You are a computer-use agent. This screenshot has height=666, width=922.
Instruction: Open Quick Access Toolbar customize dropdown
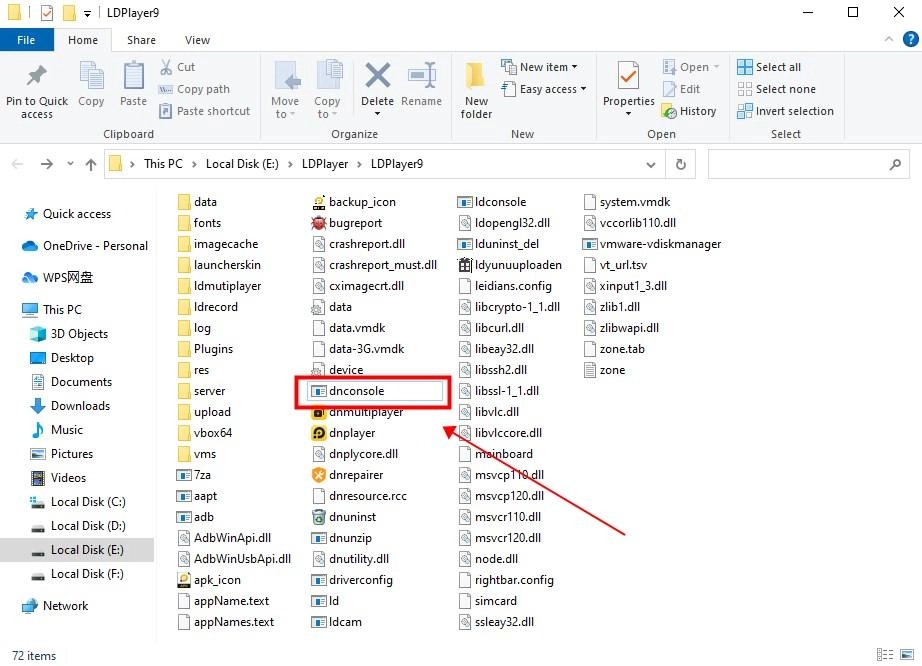[x=87, y=13]
